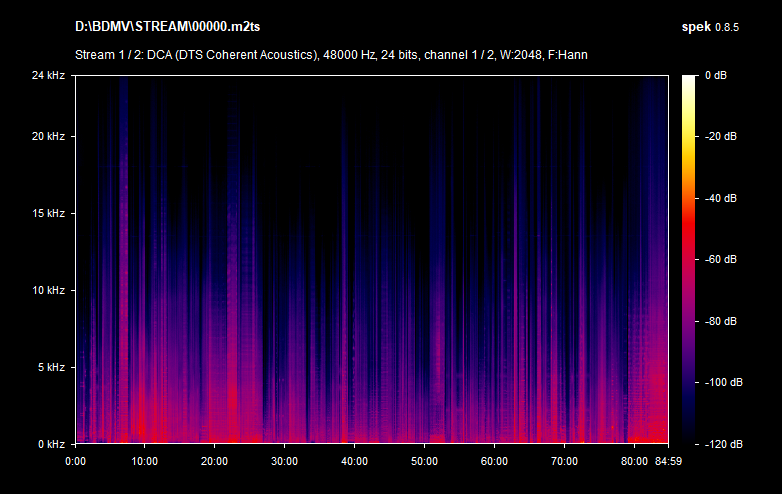This screenshot has height=494, width=782.
Task: Select the 50:00 time axis marker
Action: (x=425, y=461)
